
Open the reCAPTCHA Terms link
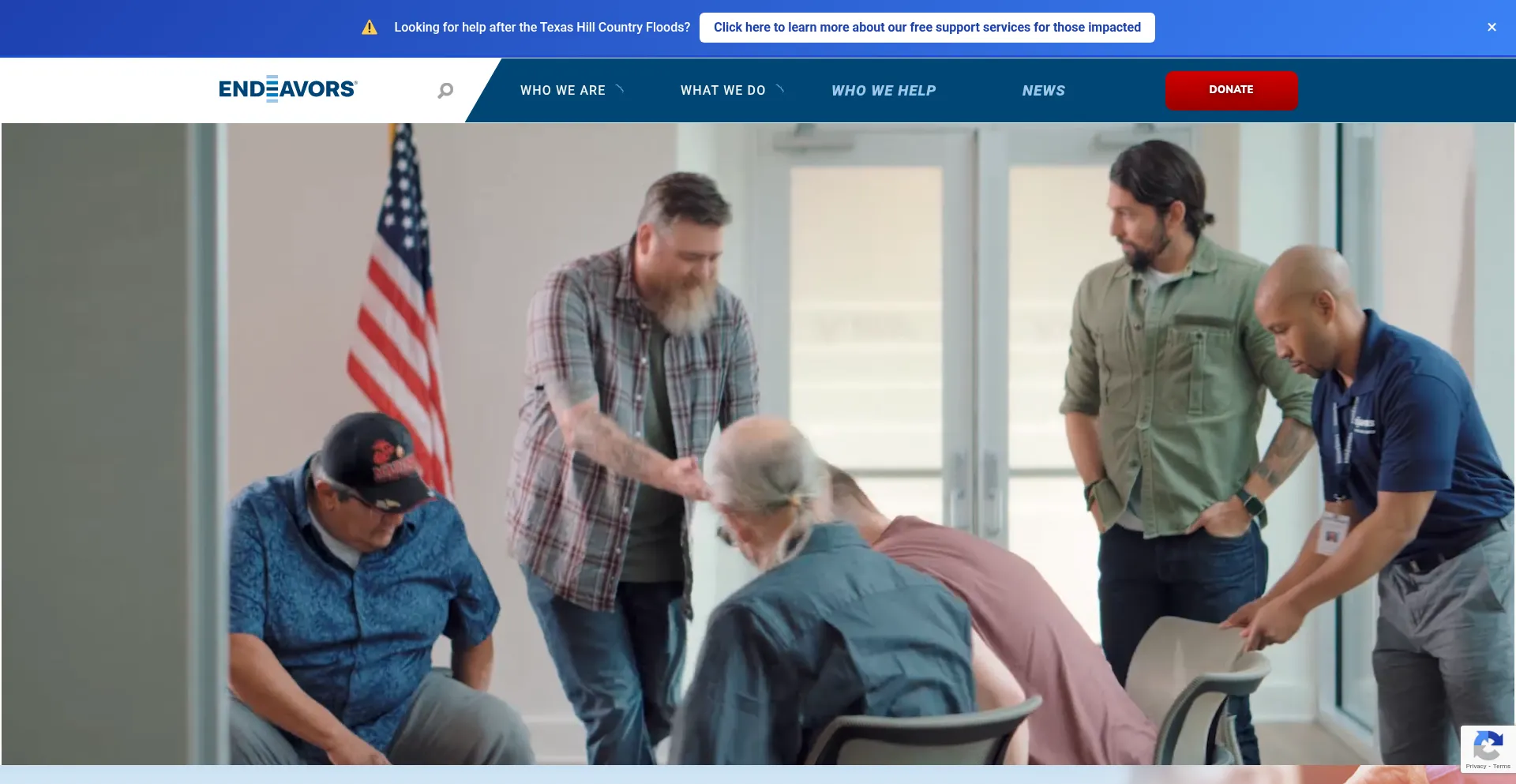click(x=1502, y=767)
